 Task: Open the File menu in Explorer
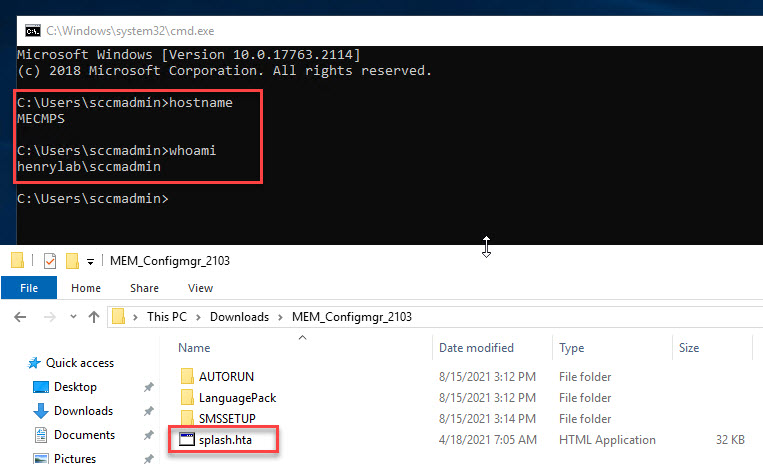coord(29,288)
